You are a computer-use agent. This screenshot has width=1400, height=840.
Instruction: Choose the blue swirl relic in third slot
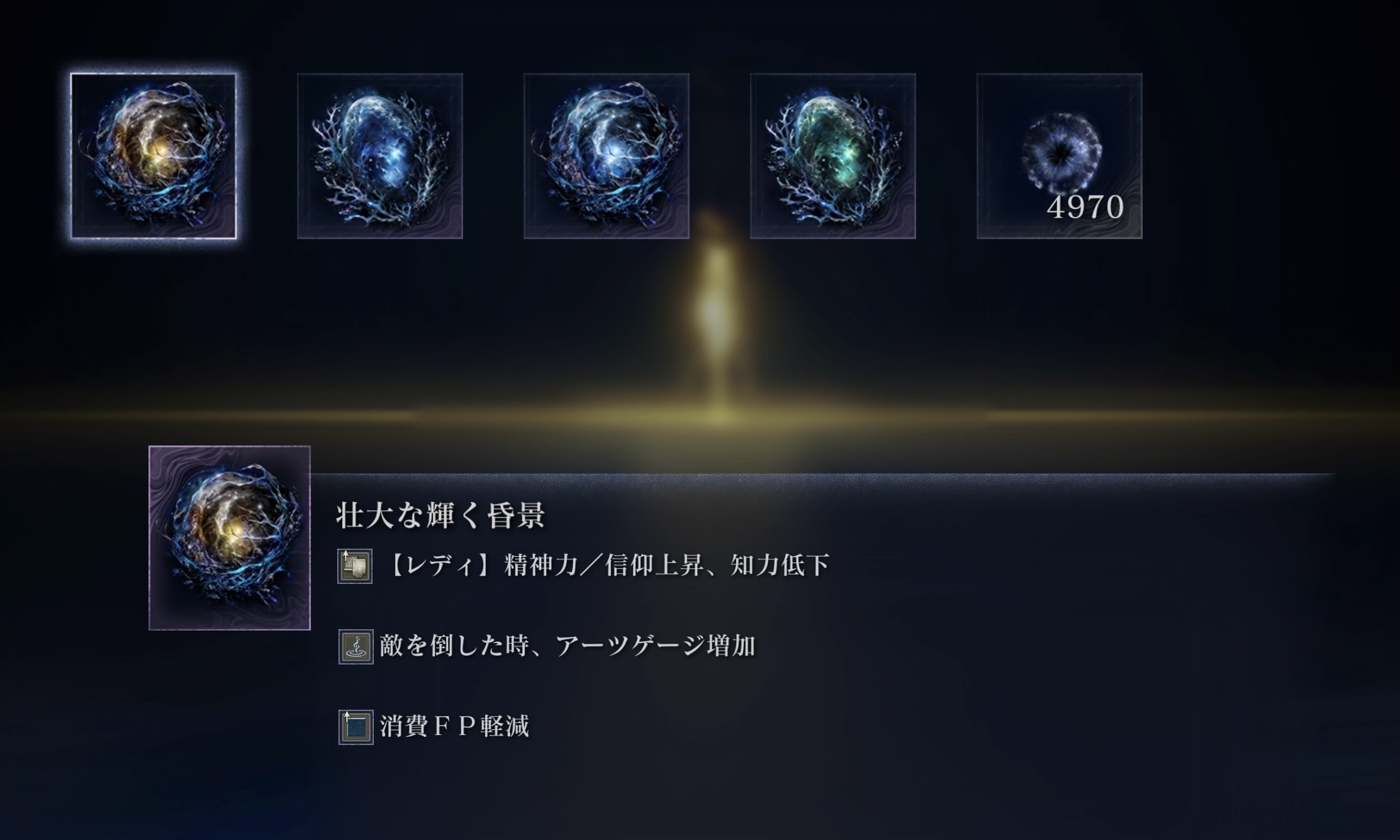pyautogui.click(x=607, y=156)
